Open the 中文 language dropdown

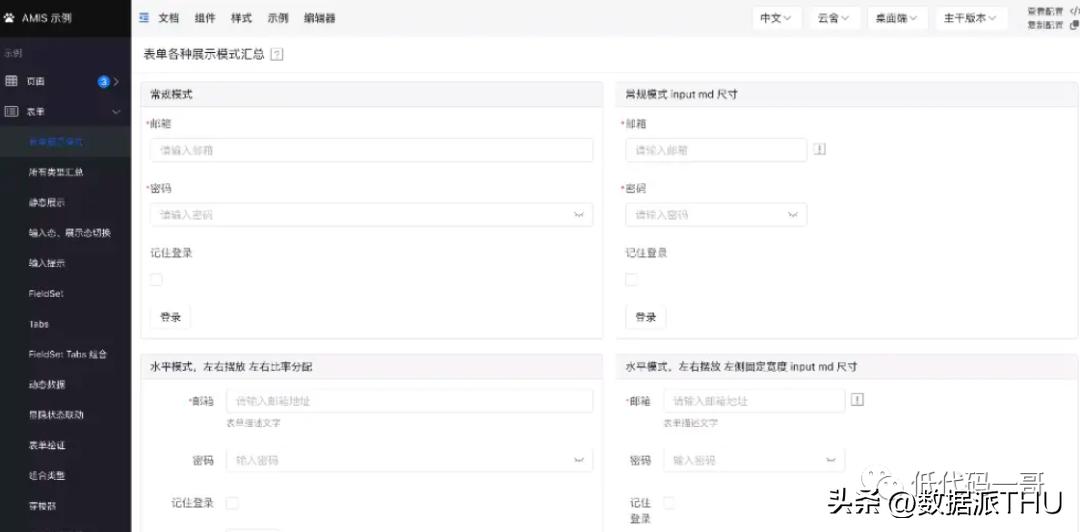pyautogui.click(x=775, y=18)
